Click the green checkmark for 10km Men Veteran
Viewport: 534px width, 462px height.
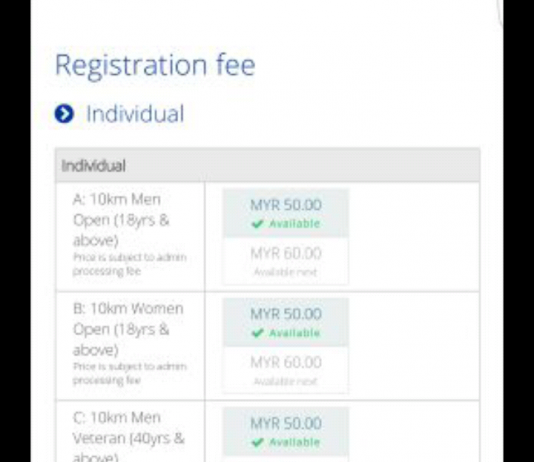coord(257,442)
